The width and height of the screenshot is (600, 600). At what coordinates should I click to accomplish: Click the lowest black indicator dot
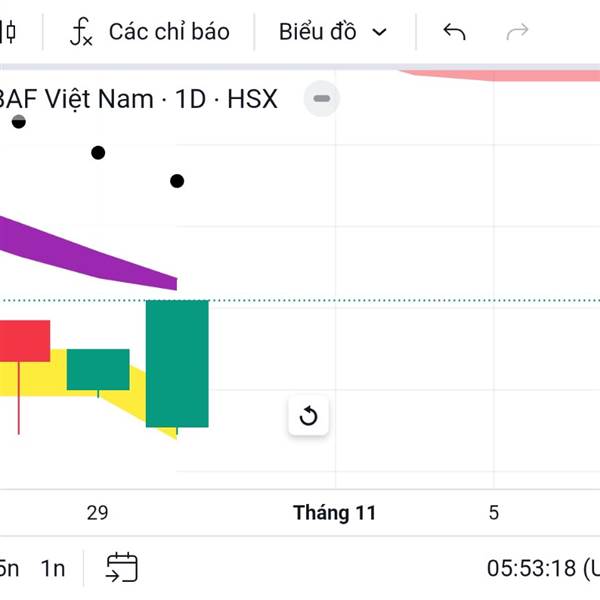(177, 181)
